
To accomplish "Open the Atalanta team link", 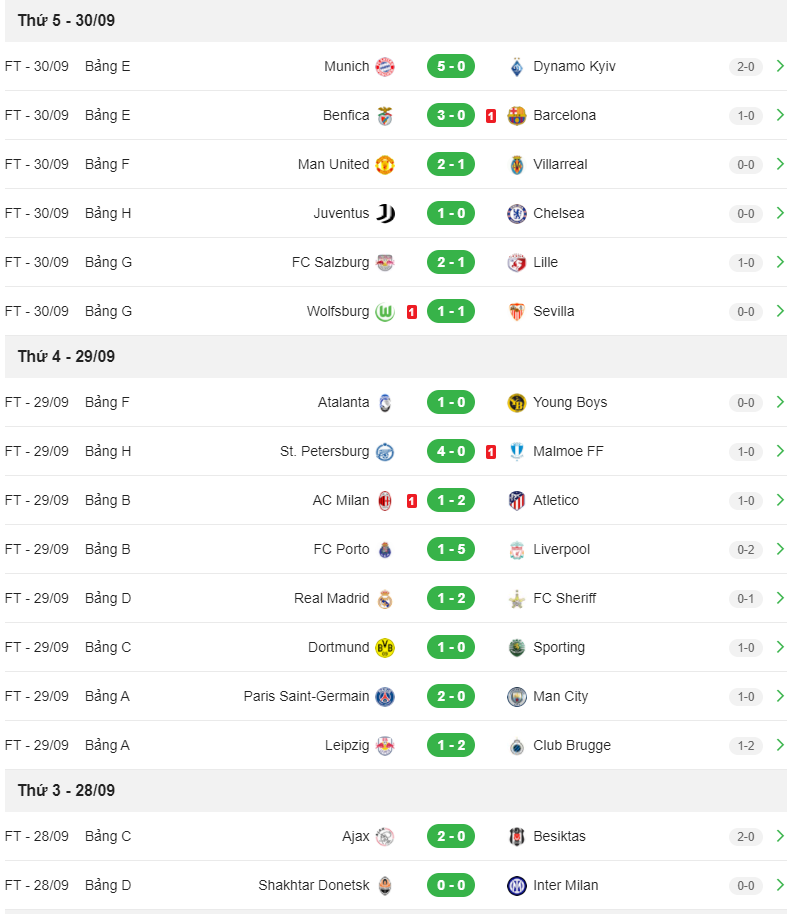I will pyautogui.click(x=343, y=402).
